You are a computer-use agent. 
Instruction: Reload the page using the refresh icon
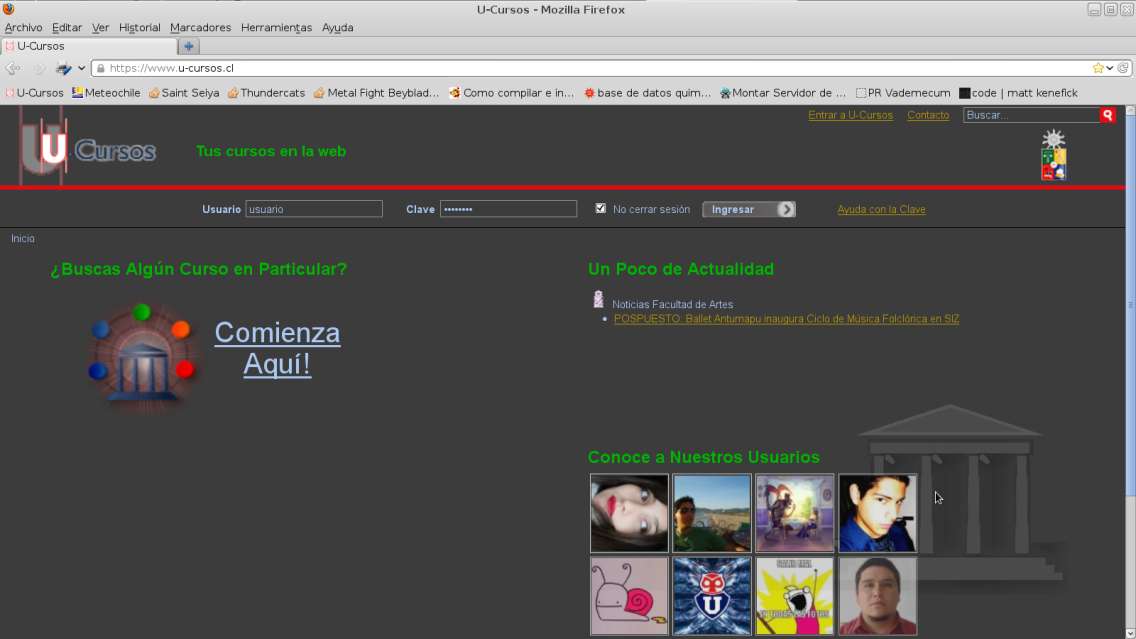1123,68
